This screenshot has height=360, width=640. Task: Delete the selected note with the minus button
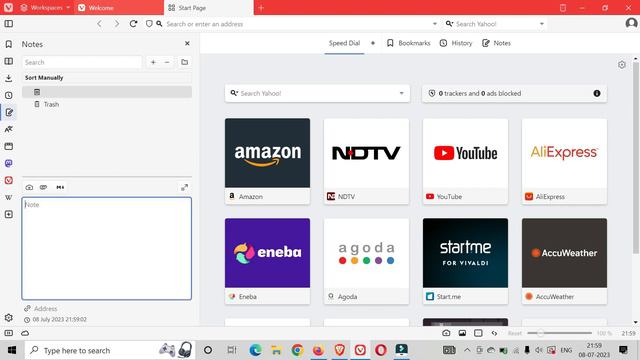tap(167, 62)
